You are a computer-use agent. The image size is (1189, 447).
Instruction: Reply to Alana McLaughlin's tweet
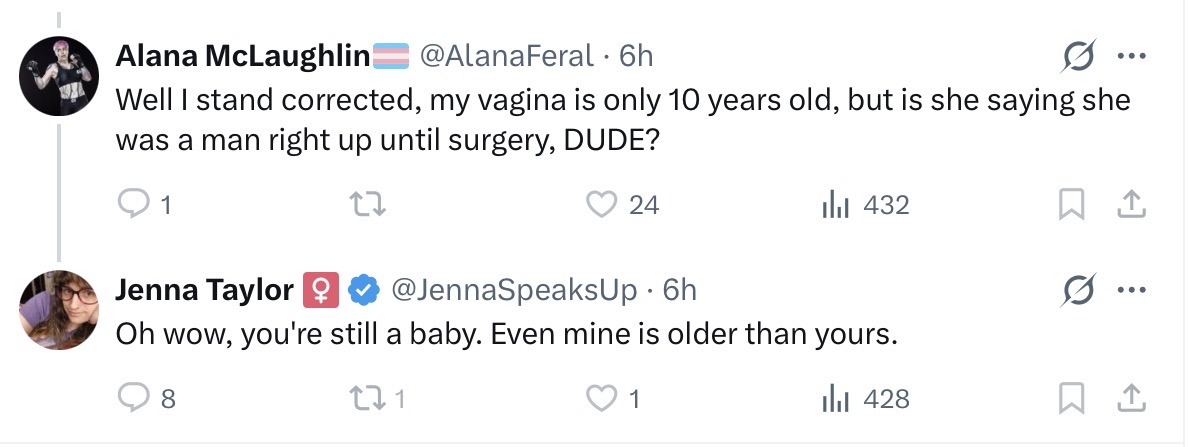pyautogui.click(x=133, y=205)
